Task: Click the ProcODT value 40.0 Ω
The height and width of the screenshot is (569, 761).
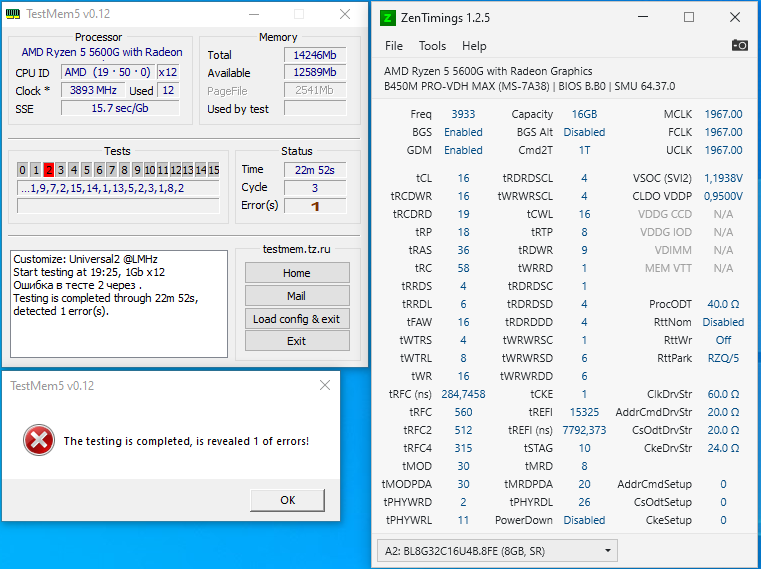Action: pos(723,304)
